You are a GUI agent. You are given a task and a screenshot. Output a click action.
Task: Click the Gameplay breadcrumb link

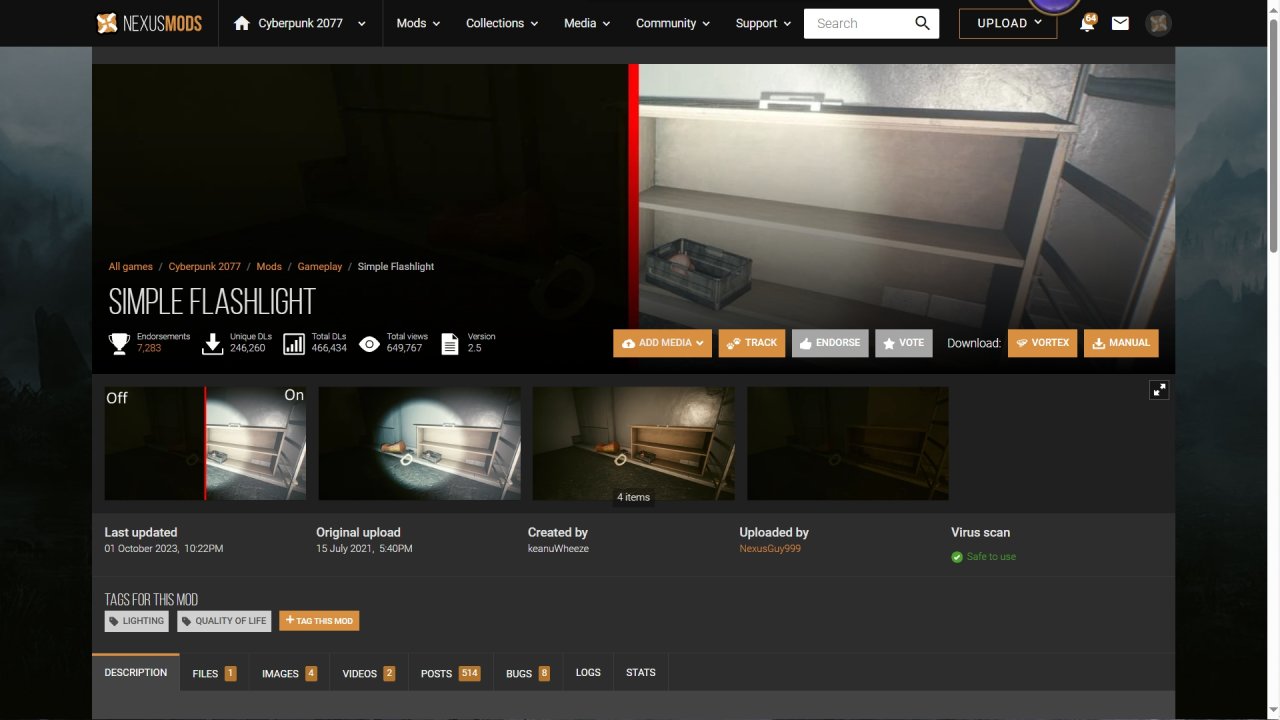click(320, 267)
